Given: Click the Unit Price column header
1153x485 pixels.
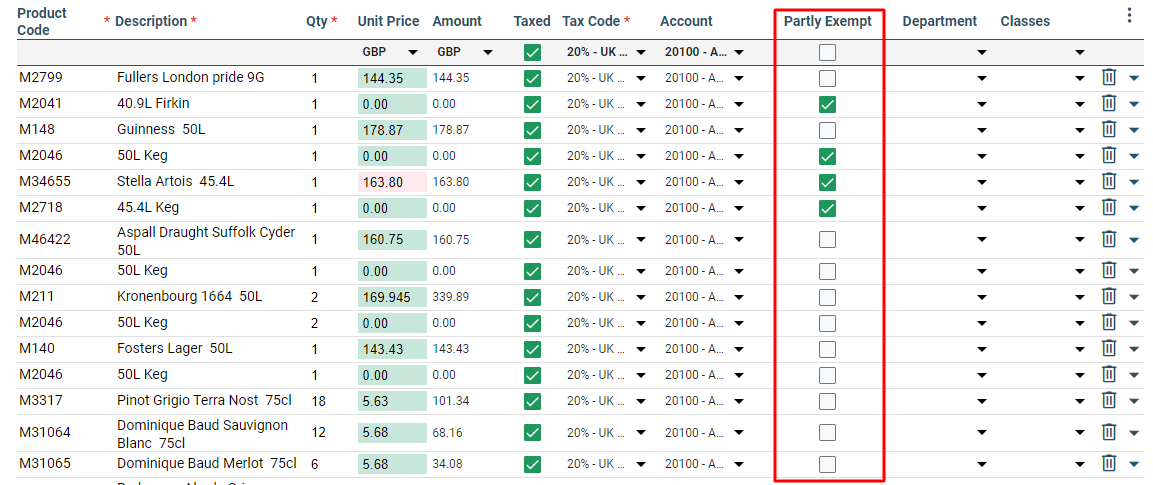Looking at the screenshot, I should tap(388, 21).
